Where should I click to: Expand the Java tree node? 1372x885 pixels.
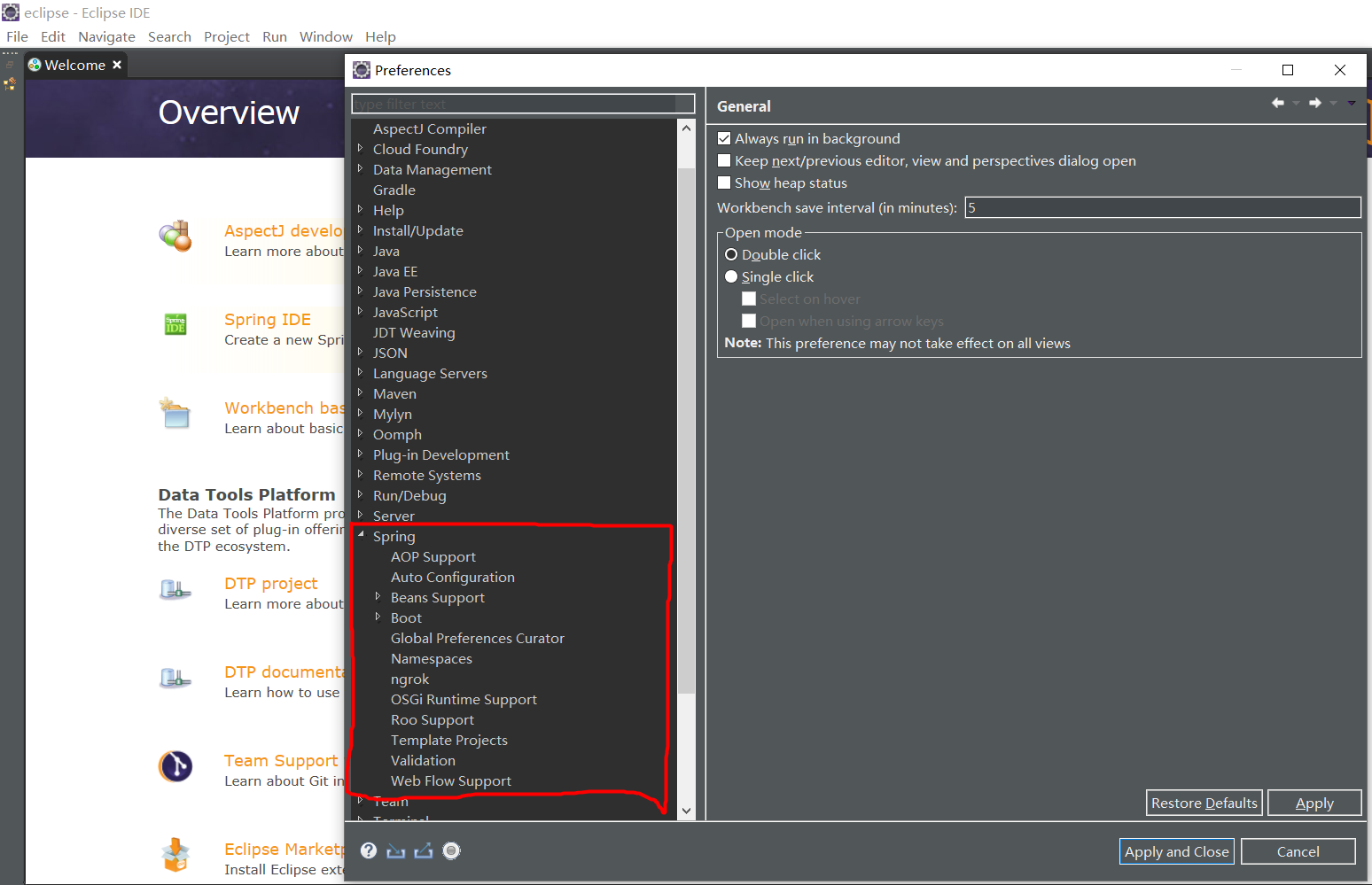pyautogui.click(x=362, y=251)
